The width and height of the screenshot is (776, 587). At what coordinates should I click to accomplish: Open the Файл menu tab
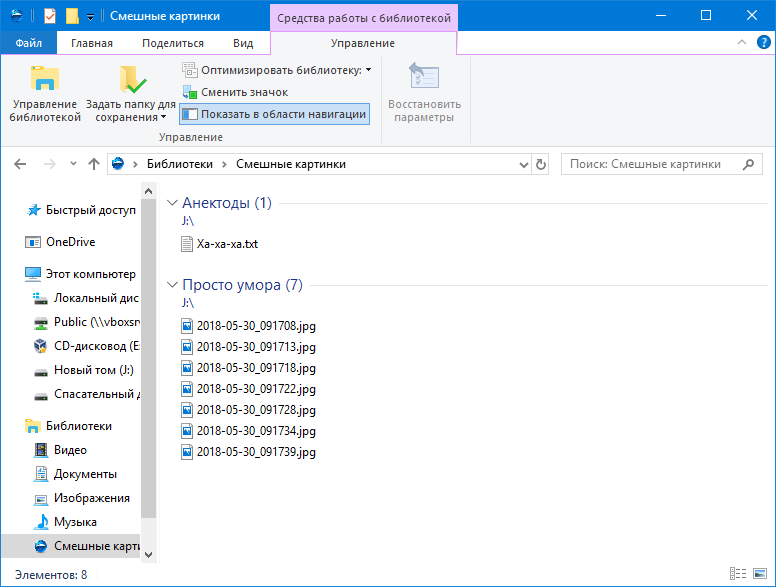click(x=28, y=43)
